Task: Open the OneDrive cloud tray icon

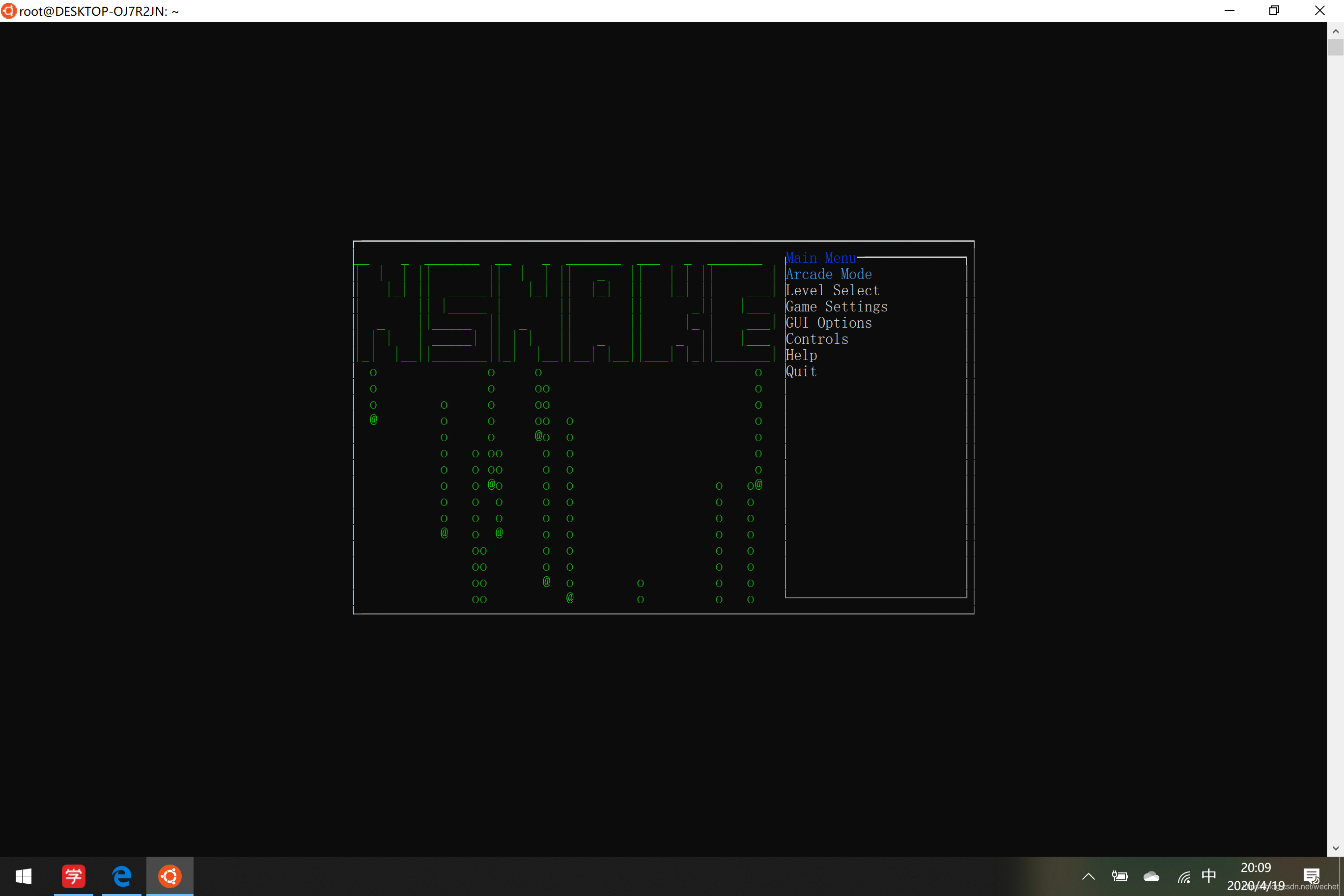Action: click(x=1151, y=876)
